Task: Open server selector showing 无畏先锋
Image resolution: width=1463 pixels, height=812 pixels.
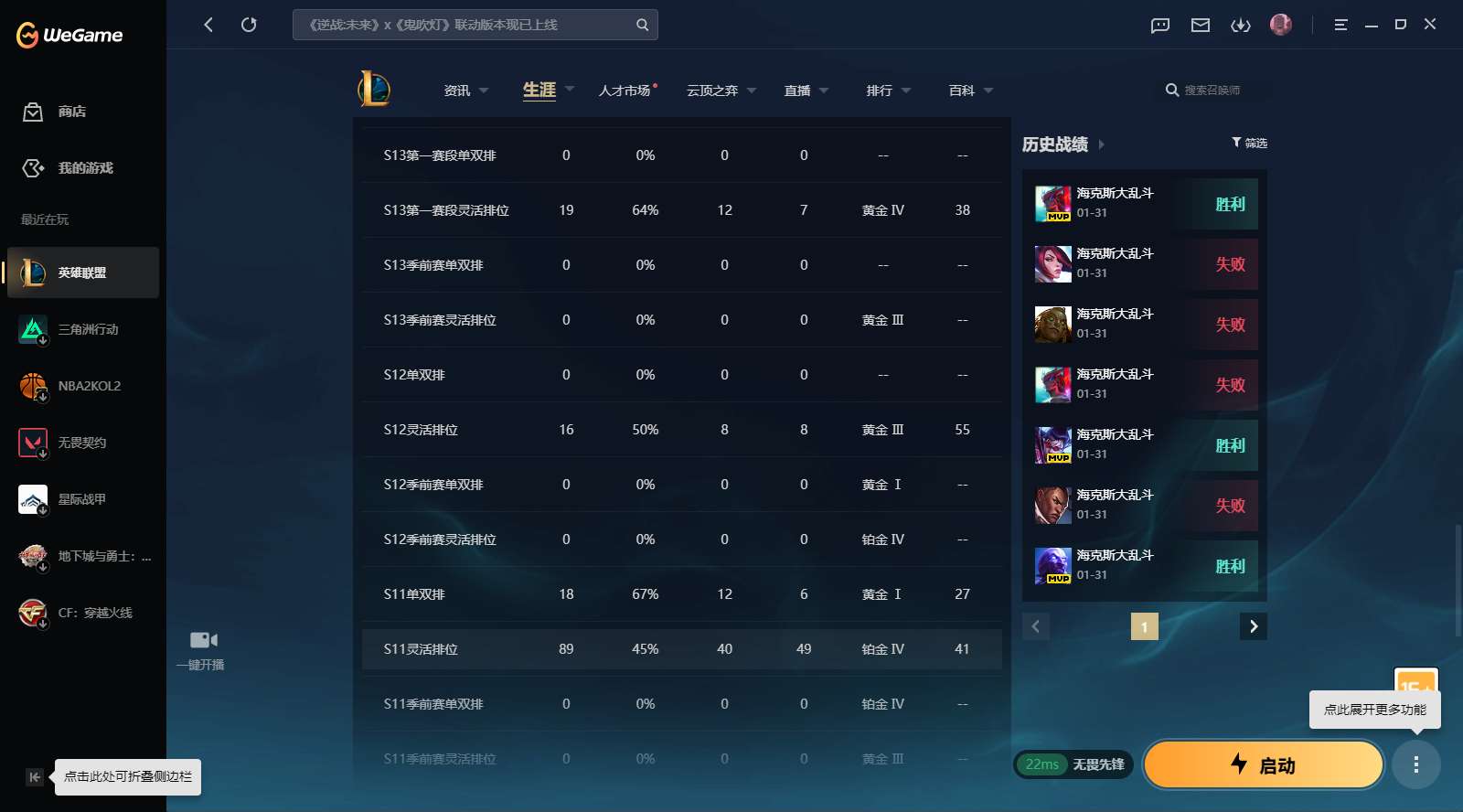Action: (1073, 764)
